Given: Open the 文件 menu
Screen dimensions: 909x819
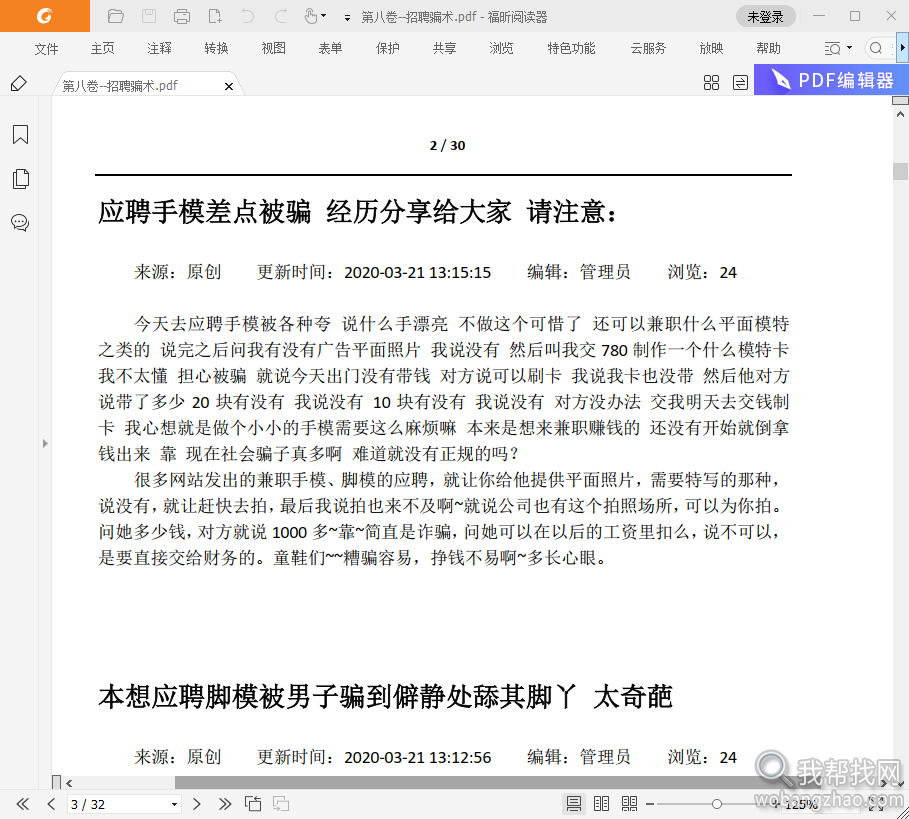Looking at the screenshot, I should 46,49.
